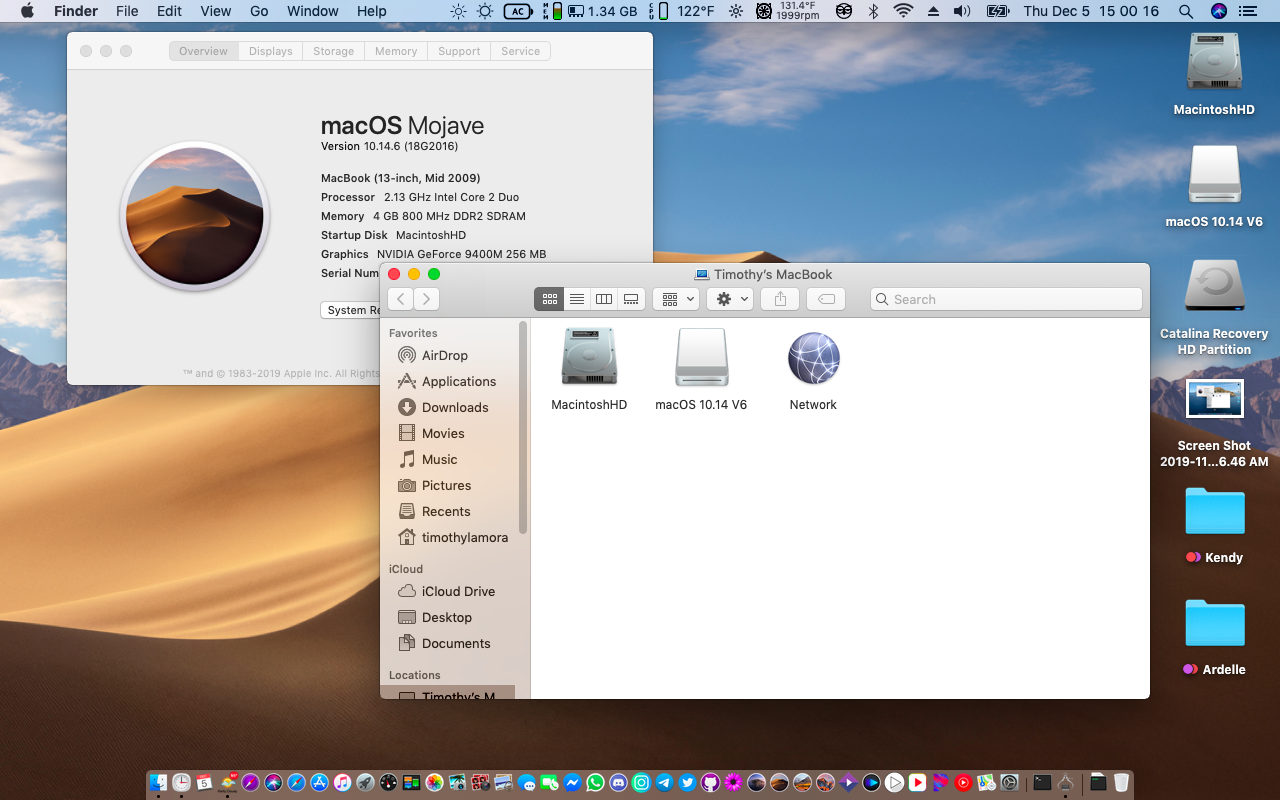Click the Finder sidebar scrollbar
Image resolution: width=1280 pixels, height=800 pixels.
(523, 427)
